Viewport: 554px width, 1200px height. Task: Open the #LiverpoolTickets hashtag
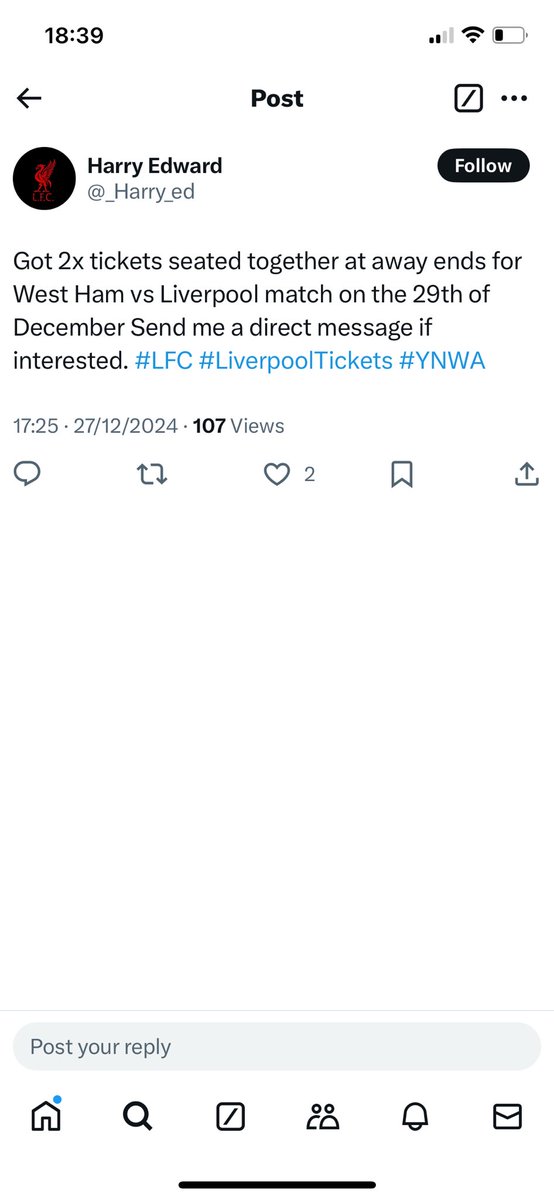coord(296,361)
